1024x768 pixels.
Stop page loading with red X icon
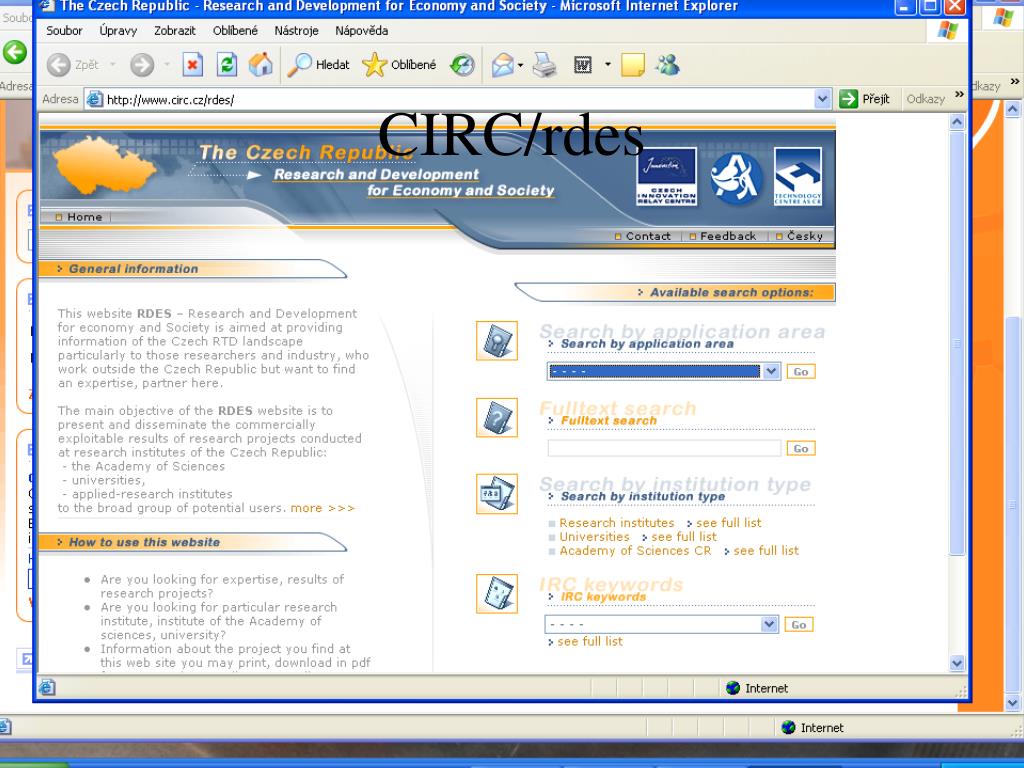coord(192,65)
